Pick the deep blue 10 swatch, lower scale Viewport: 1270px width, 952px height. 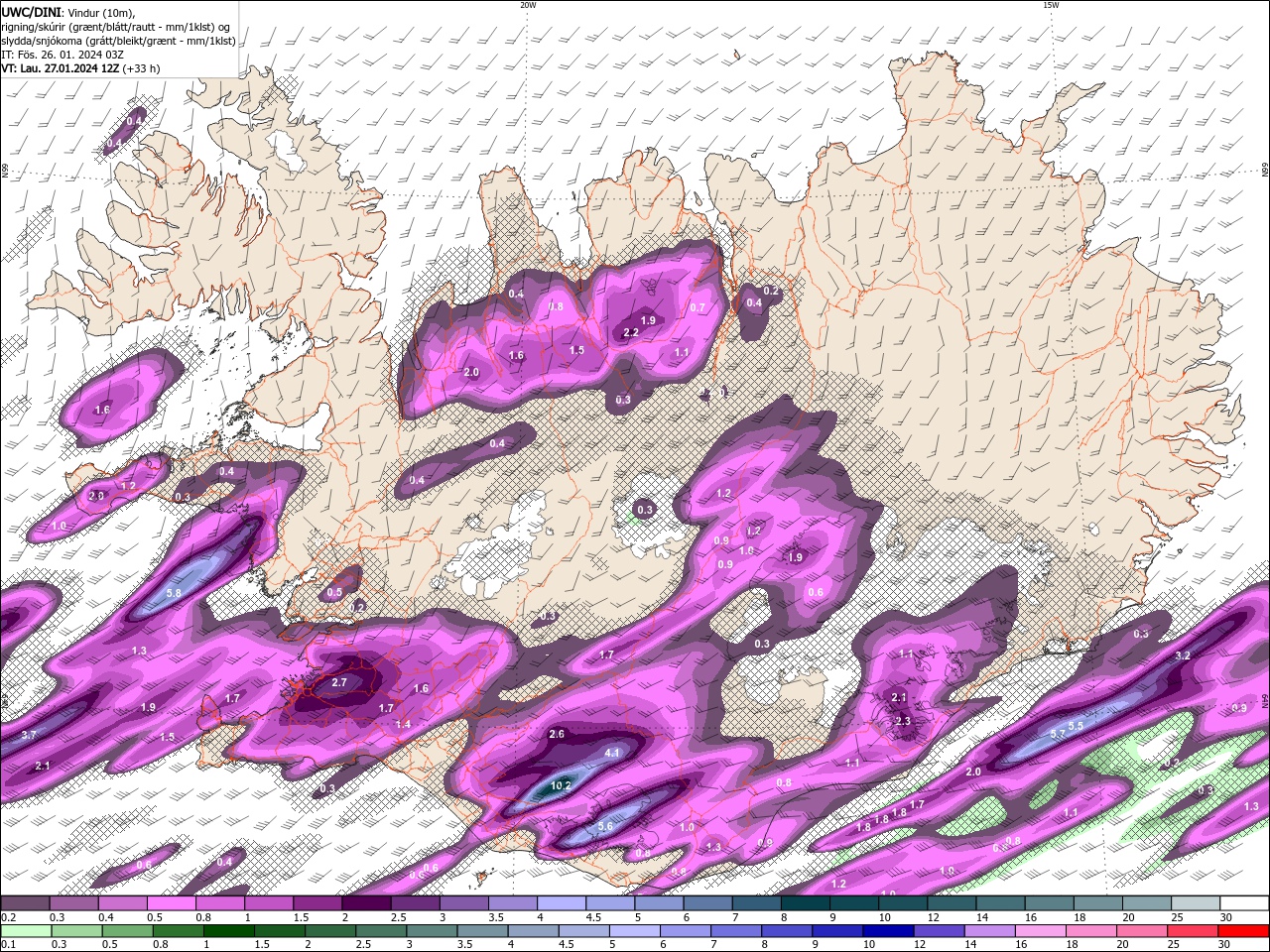pyautogui.click(x=888, y=931)
